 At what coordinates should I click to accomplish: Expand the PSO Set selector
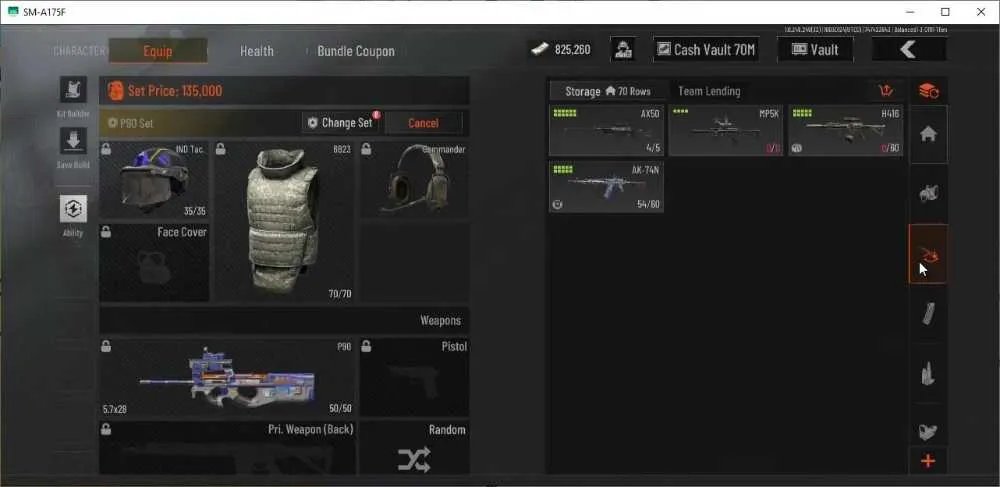click(198, 123)
